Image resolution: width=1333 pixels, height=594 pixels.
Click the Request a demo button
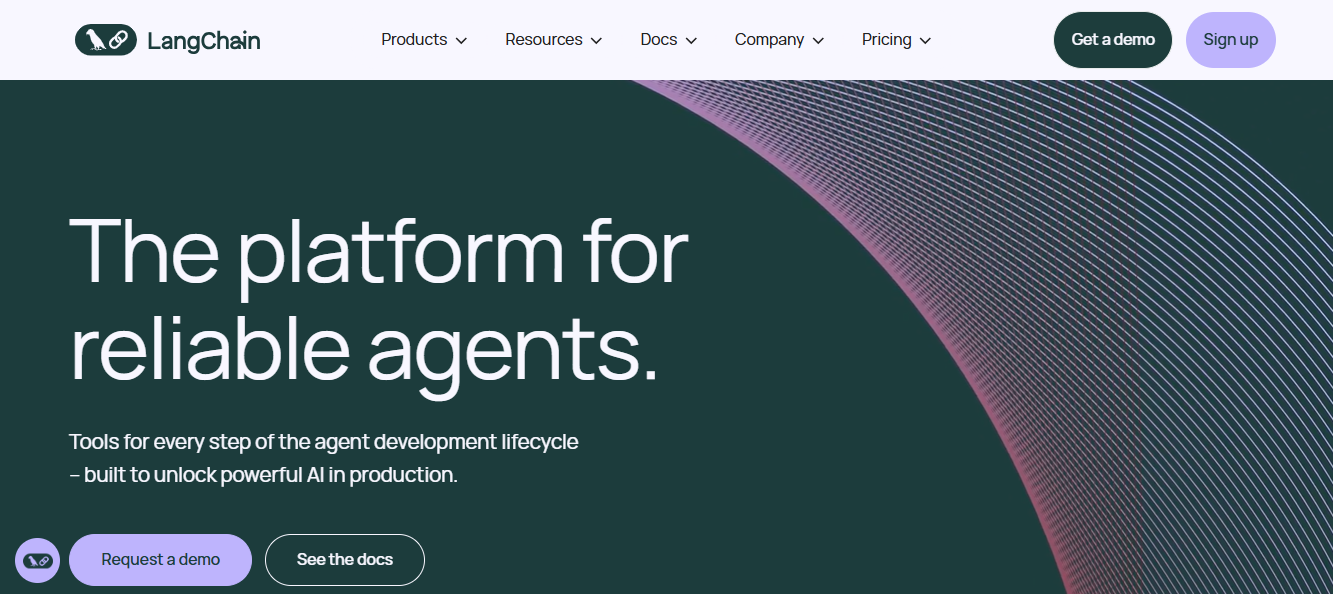(x=160, y=560)
